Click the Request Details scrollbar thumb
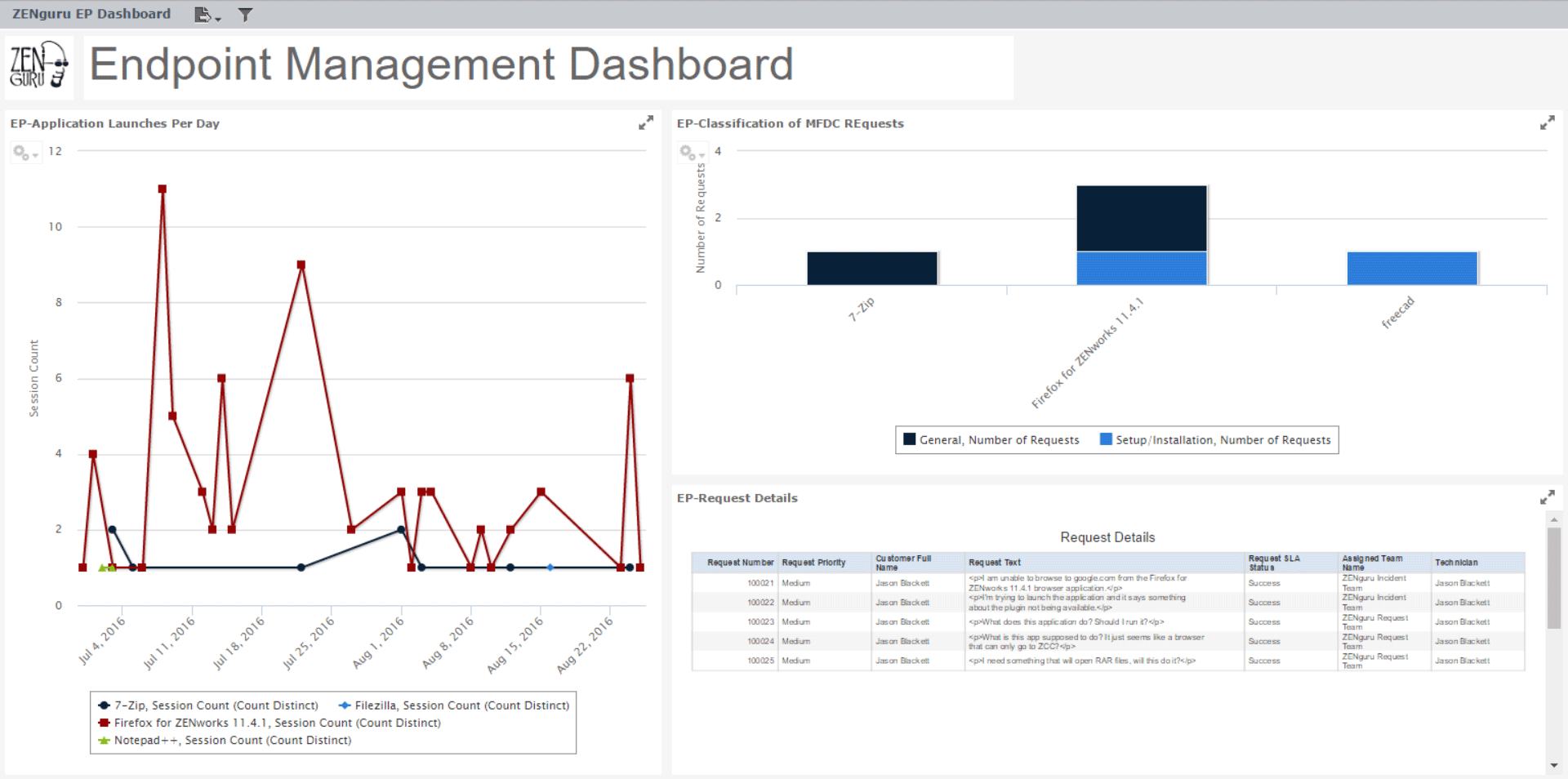Image resolution: width=1568 pixels, height=779 pixels. (x=1554, y=578)
